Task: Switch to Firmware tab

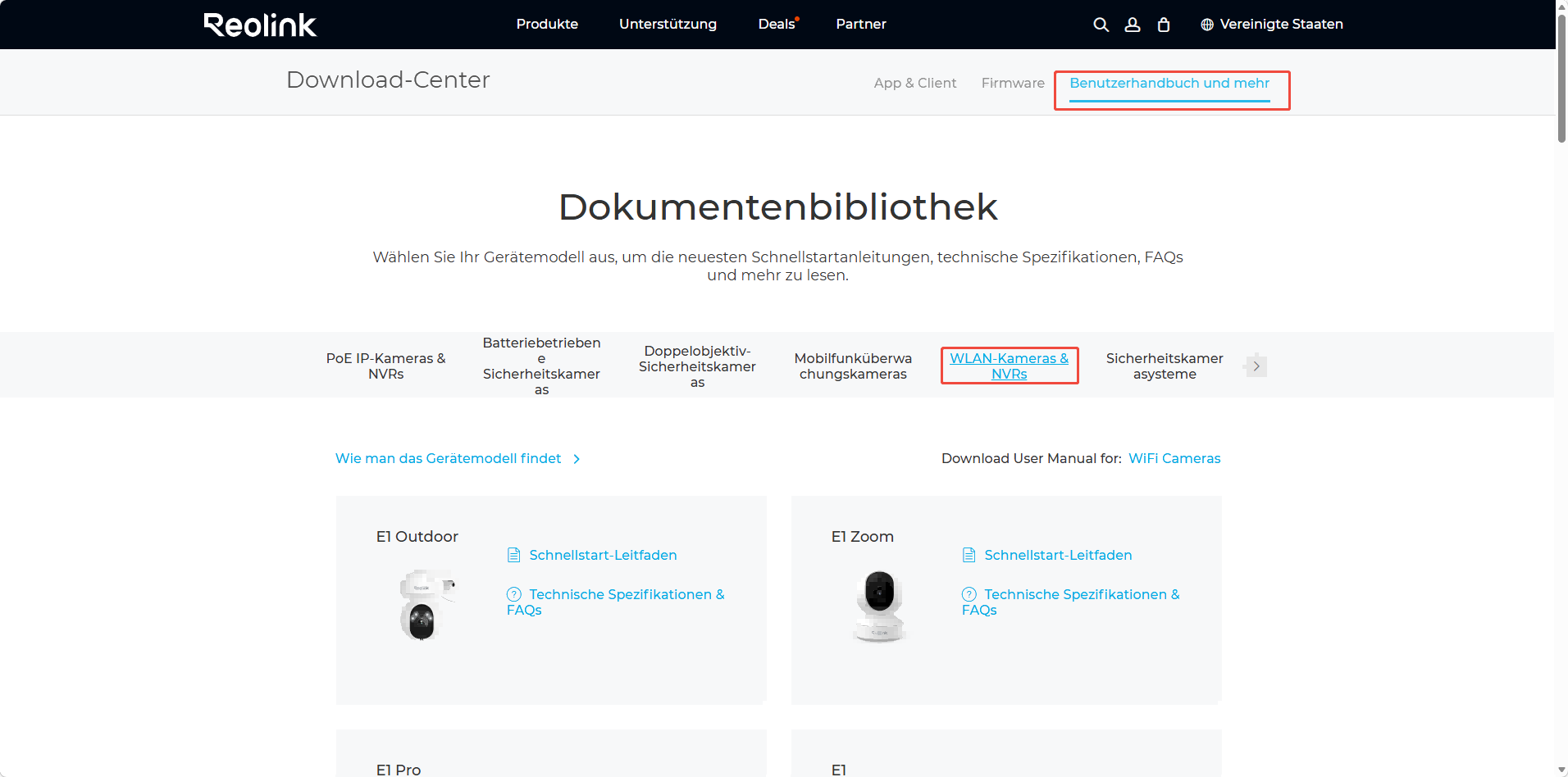Action: 1013,83
